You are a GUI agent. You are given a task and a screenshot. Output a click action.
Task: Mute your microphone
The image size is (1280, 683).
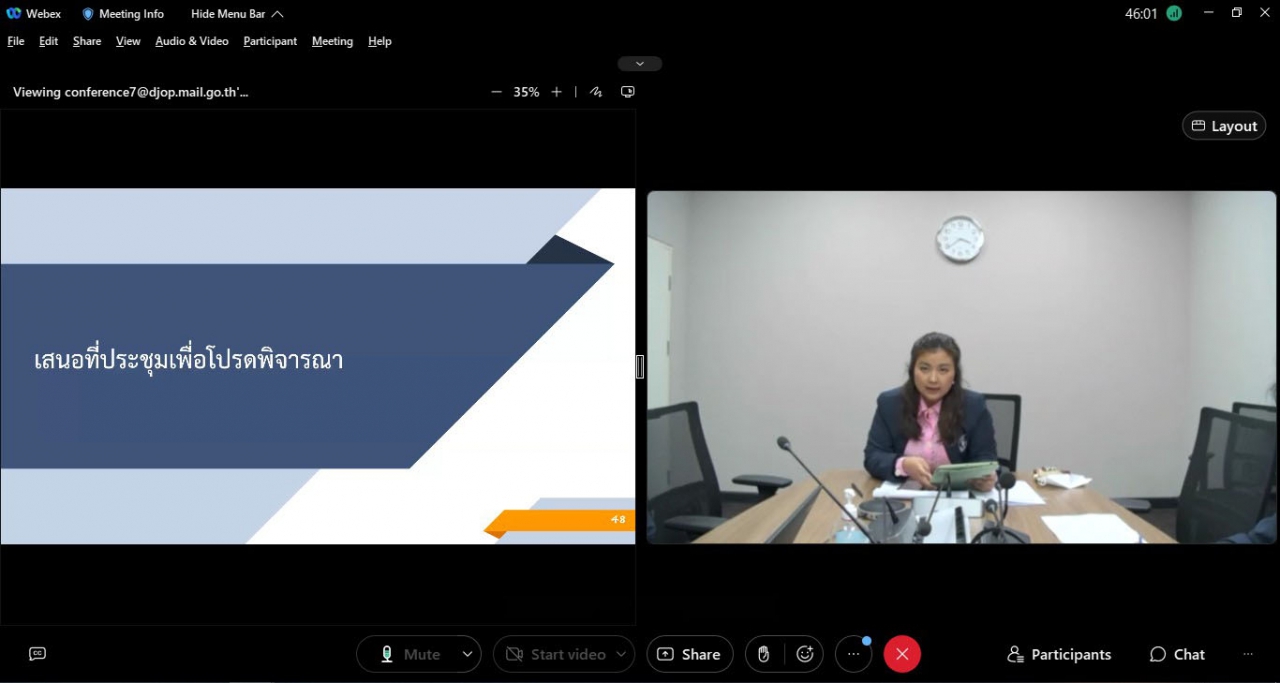coord(409,654)
